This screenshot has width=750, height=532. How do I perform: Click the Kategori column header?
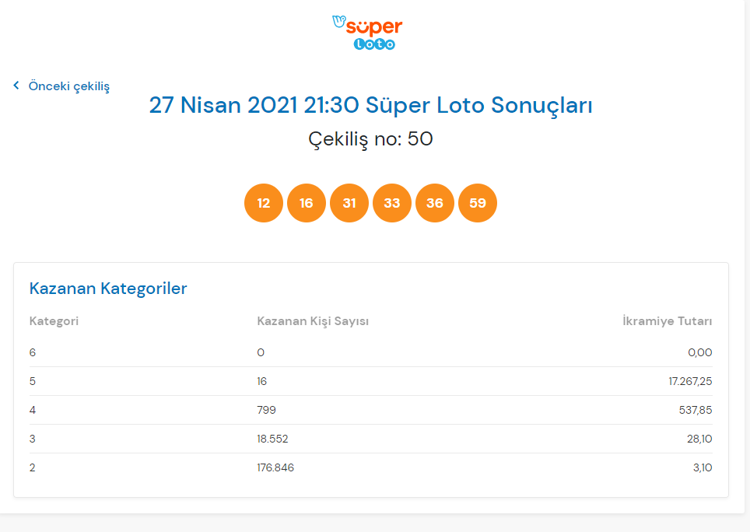click(x=54, y=321)
